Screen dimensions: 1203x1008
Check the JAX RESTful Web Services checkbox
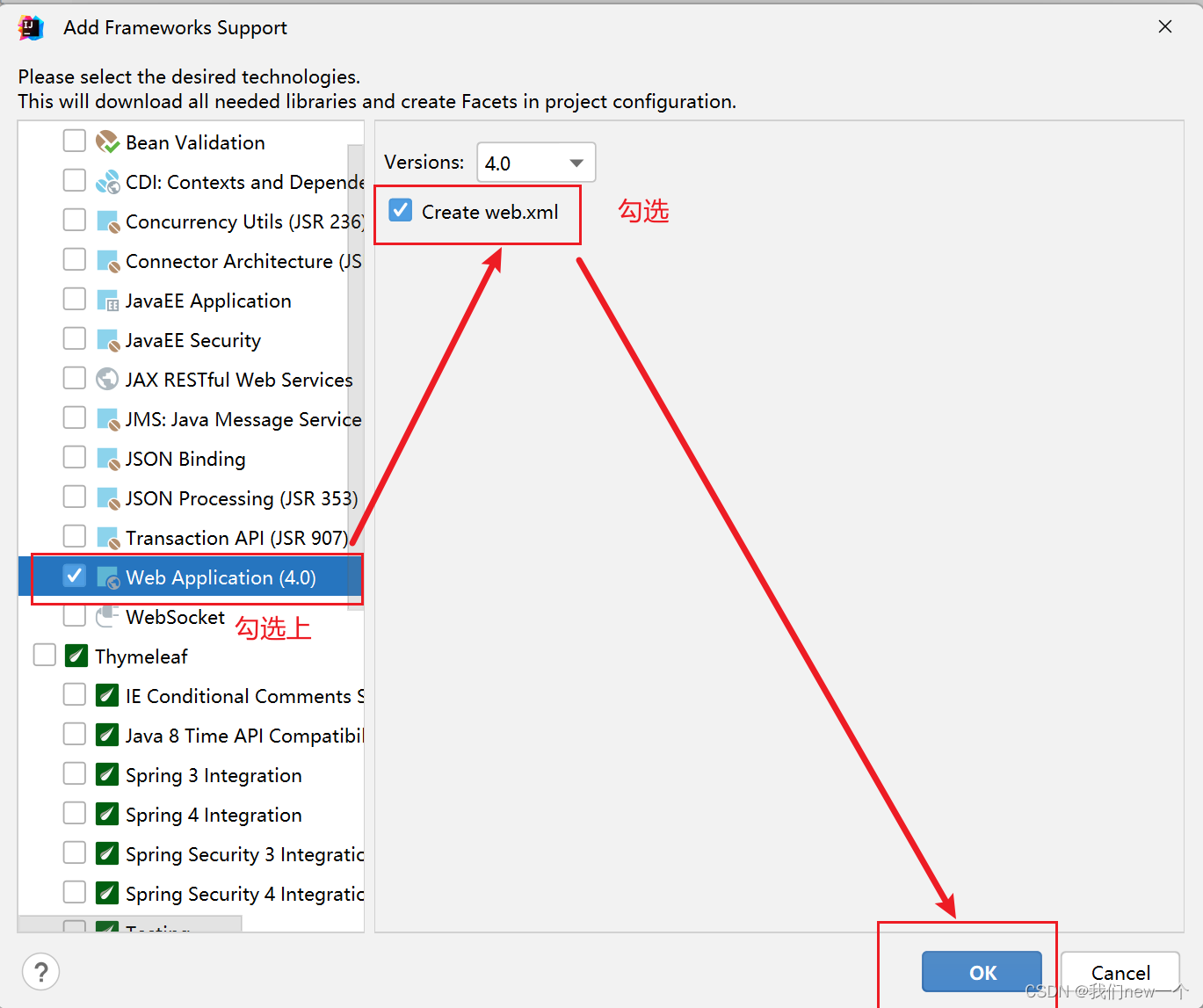coord(75,378)
